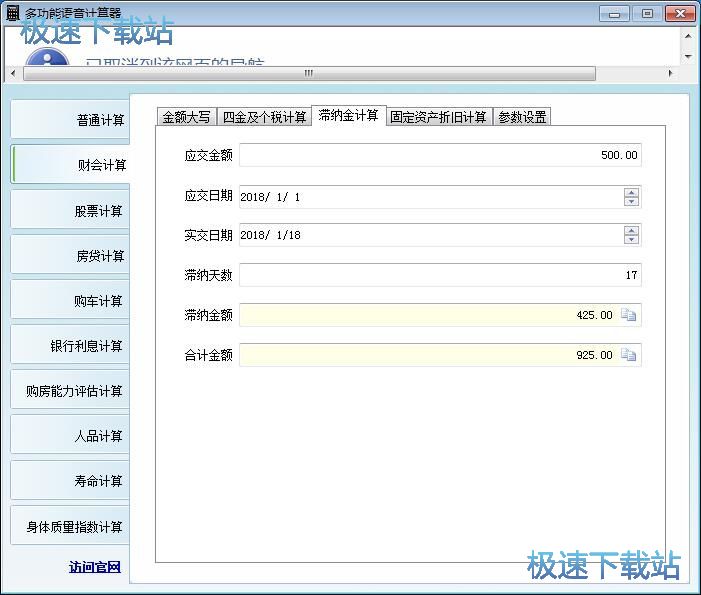Open 普通计算 in the sidebar
701x595 pixels.
point(72,120)
